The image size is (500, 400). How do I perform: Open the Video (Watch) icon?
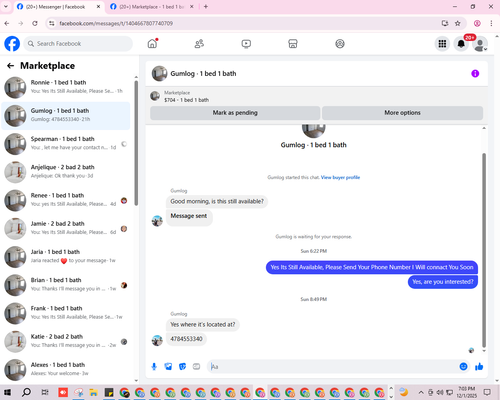click(246, 44)
